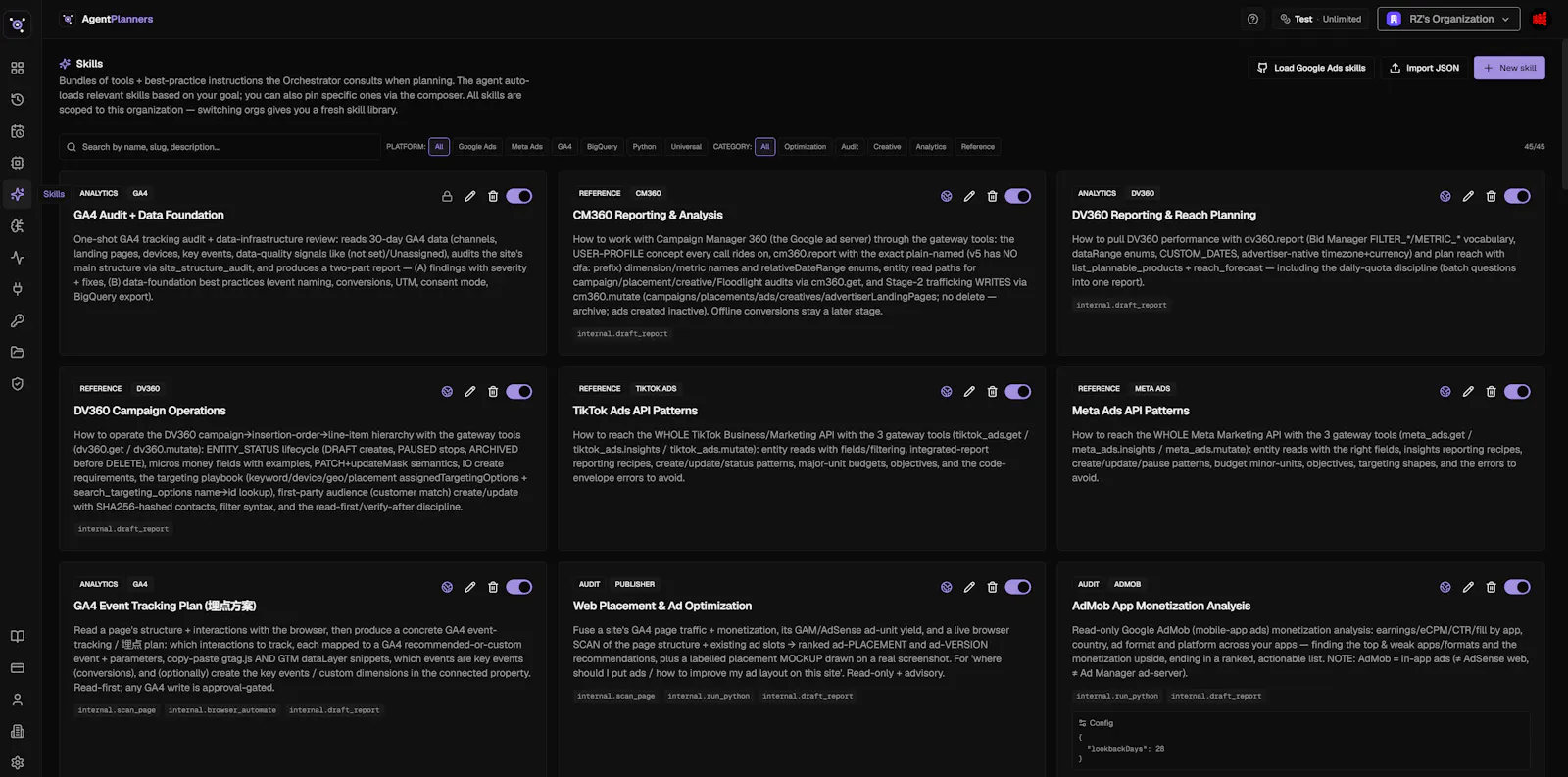Delete the DV360 Reporting & Reach Planning skill
Viewport: 1568px width, 777px height.
pos(1491,196)
